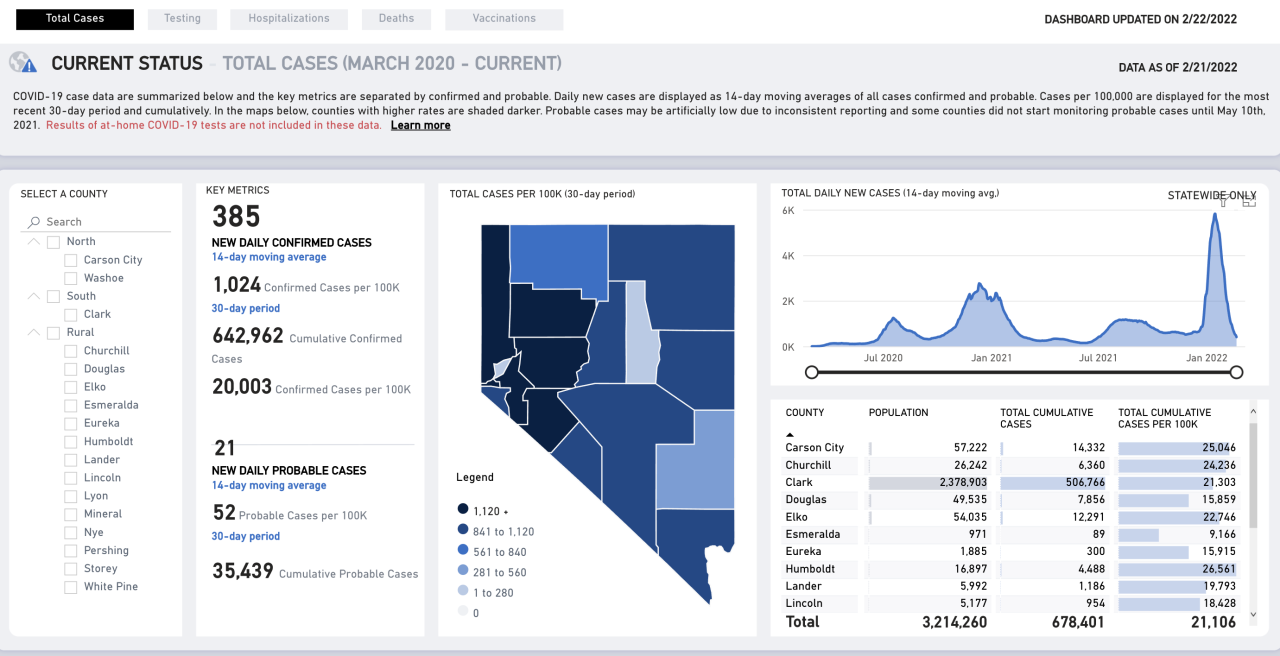
Task: Enable the White Pine checkbox
Action: [x=71, y=587]
